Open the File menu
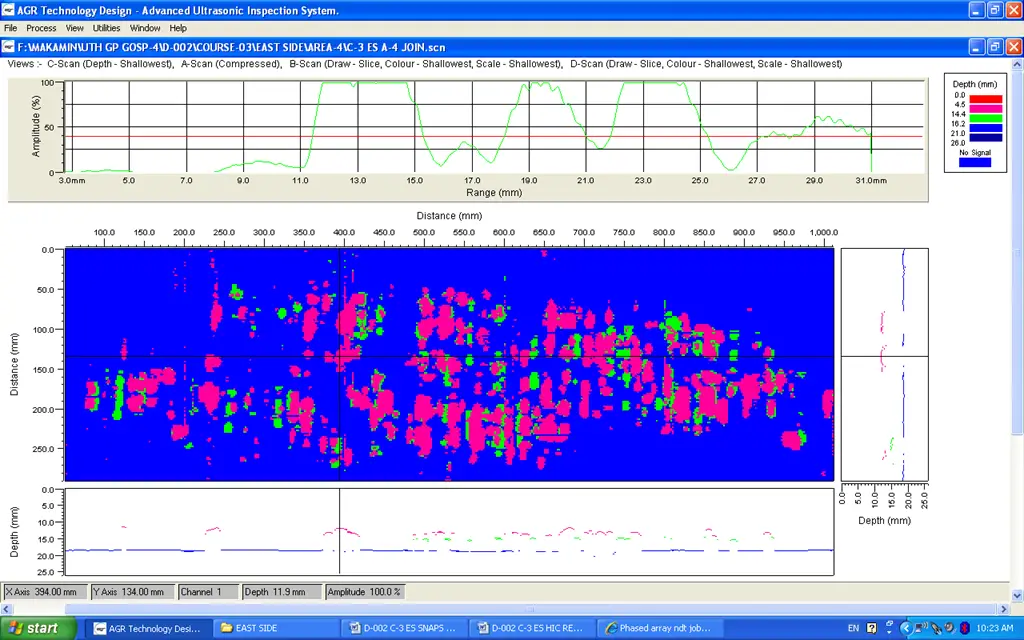 pyautogui.click(x=10, y=28)
